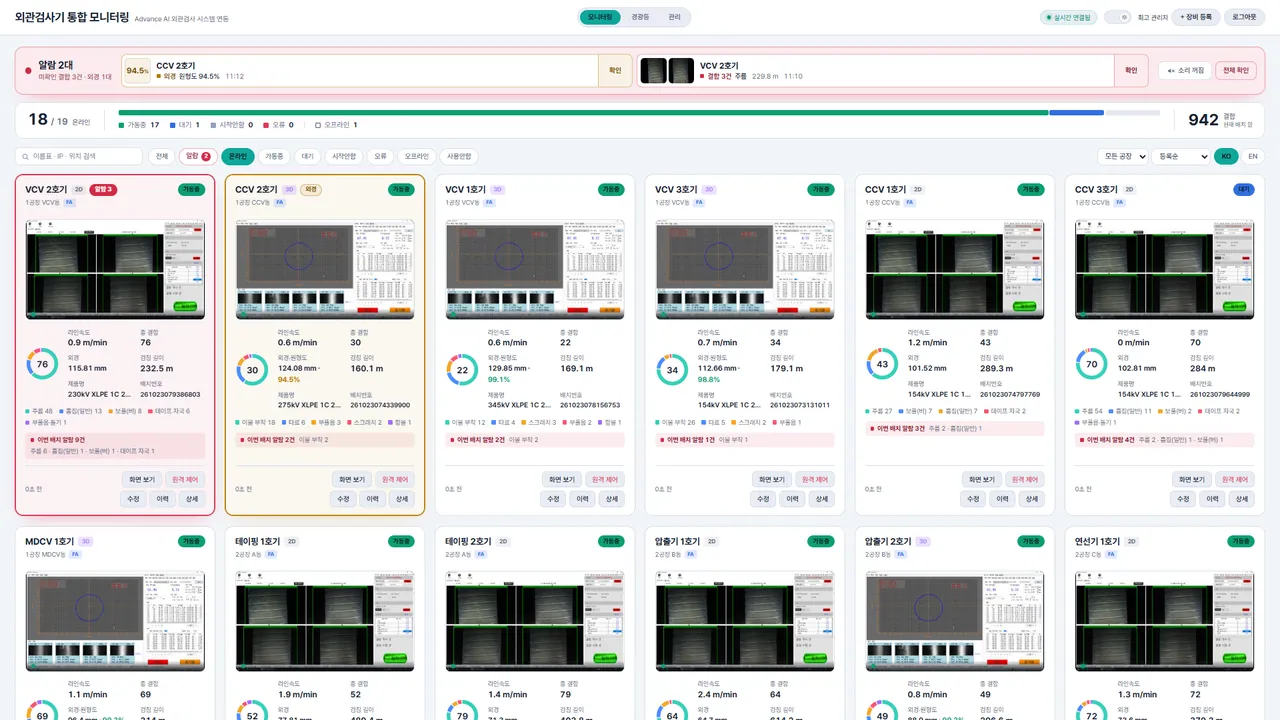This screenshot has width=1280, height=720.
Task: Click the defect donut chart showing 43
Action: point(882,364)
